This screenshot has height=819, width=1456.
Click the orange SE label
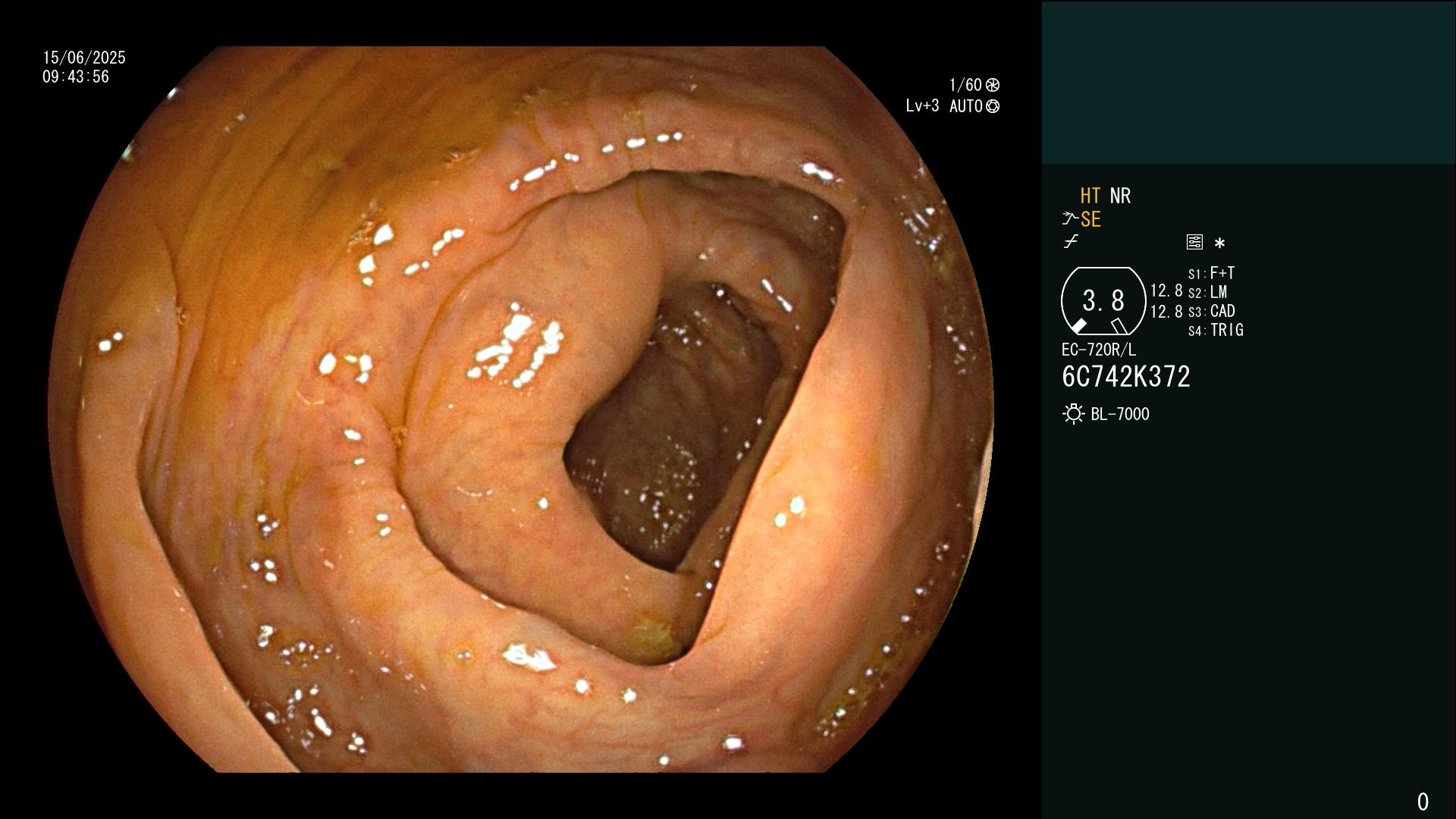point(1090,219)
